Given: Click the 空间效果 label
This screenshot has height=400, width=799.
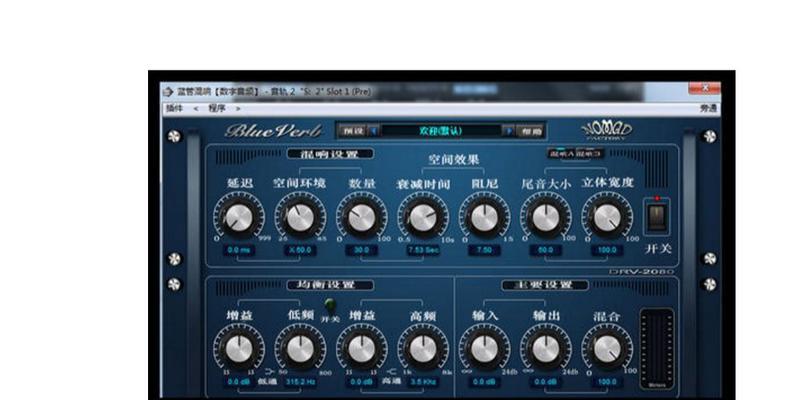Looking at the screenshot, I should click(x=454, y=159).
